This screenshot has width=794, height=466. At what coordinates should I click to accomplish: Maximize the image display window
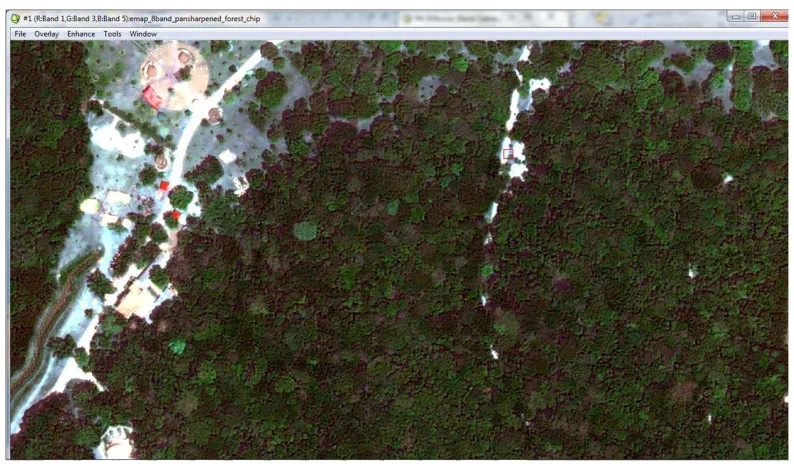(752, 16)
